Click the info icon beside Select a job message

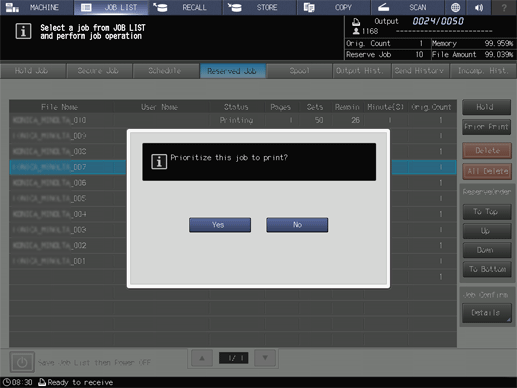pos(23,31)
